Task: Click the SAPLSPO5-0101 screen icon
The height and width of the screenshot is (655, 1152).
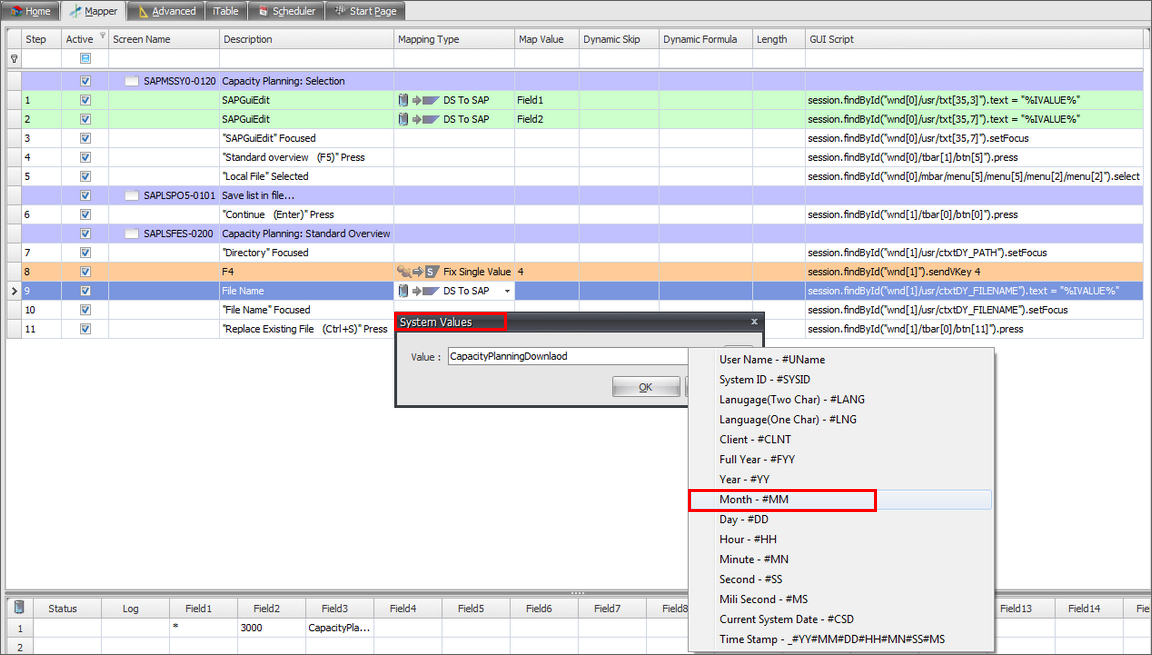Action: [132, 195]
